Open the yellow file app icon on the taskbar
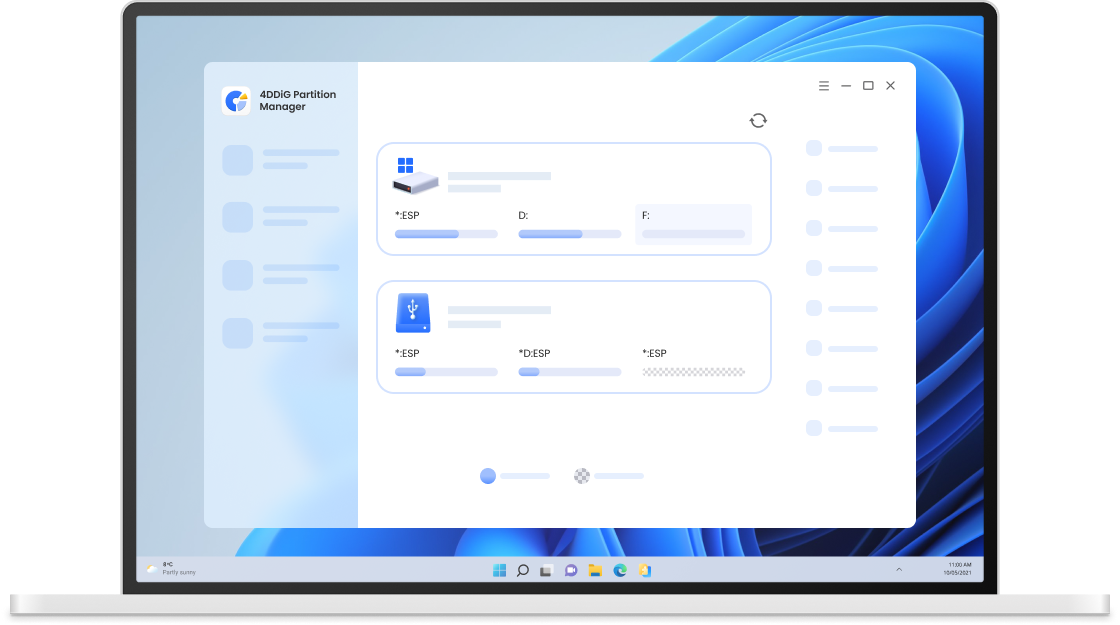This screenshot has width=1120, height=625. [644, 570]
